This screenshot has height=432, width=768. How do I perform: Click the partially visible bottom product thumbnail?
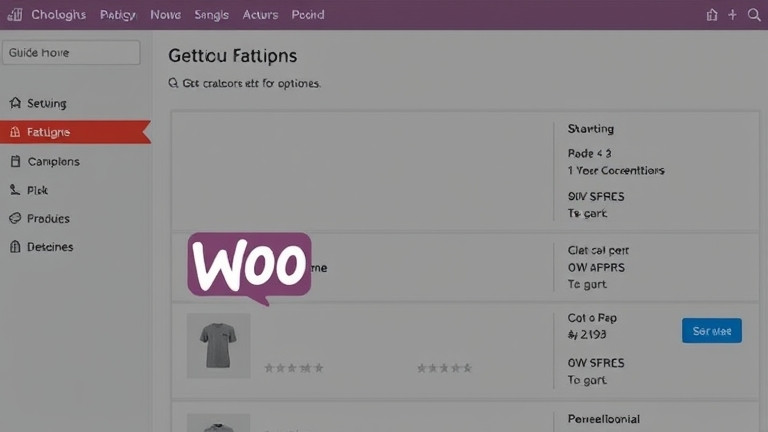point(218,423)
